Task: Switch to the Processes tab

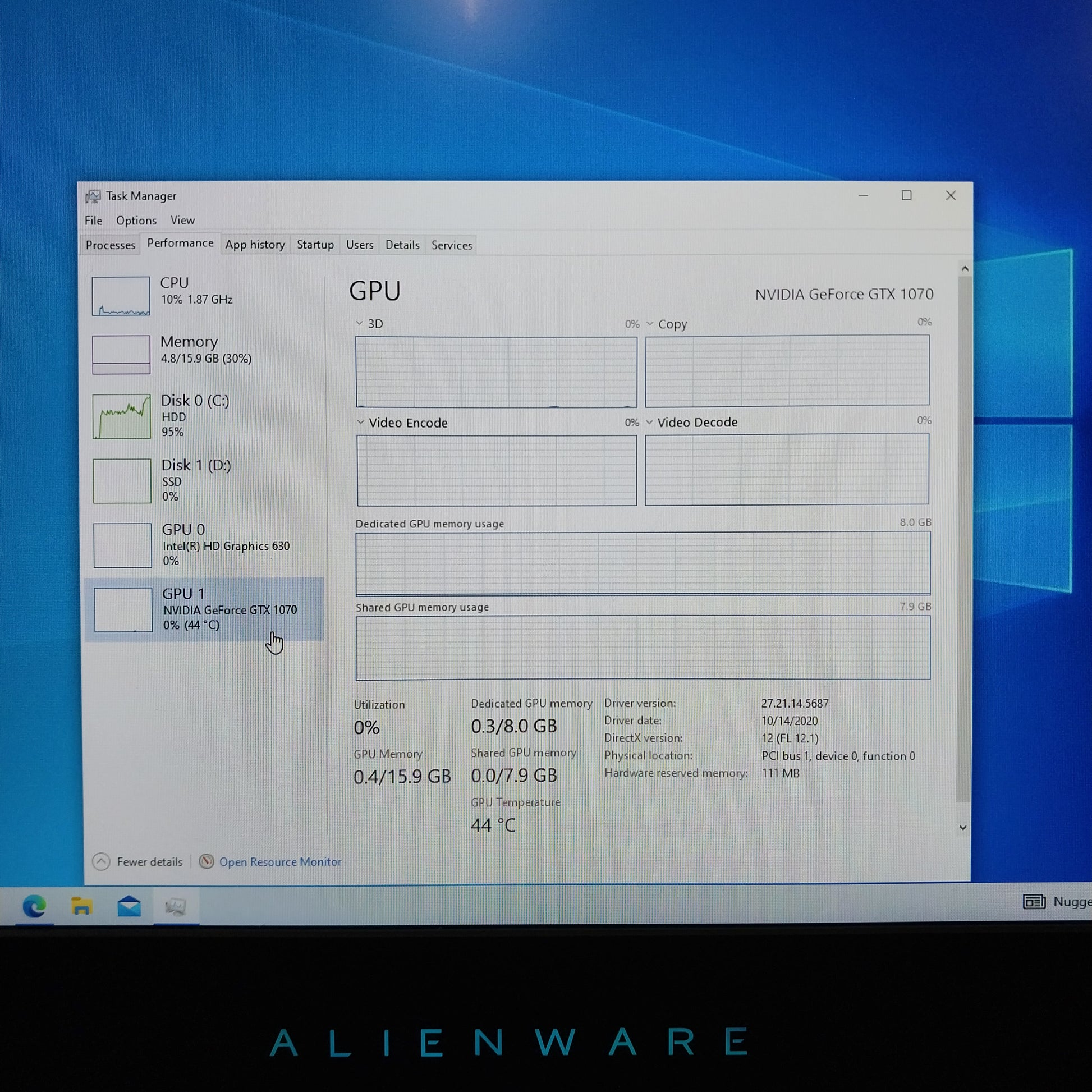Action: [x=111, y=245]
